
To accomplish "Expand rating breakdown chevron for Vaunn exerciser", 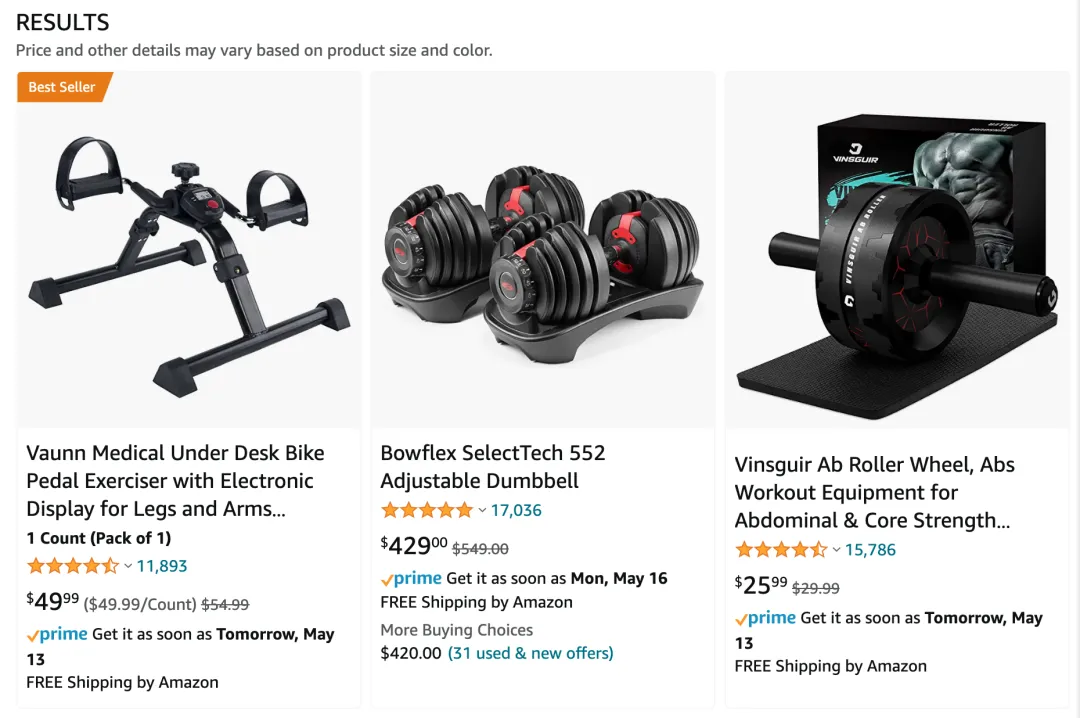I will click(x=128, y=566).
